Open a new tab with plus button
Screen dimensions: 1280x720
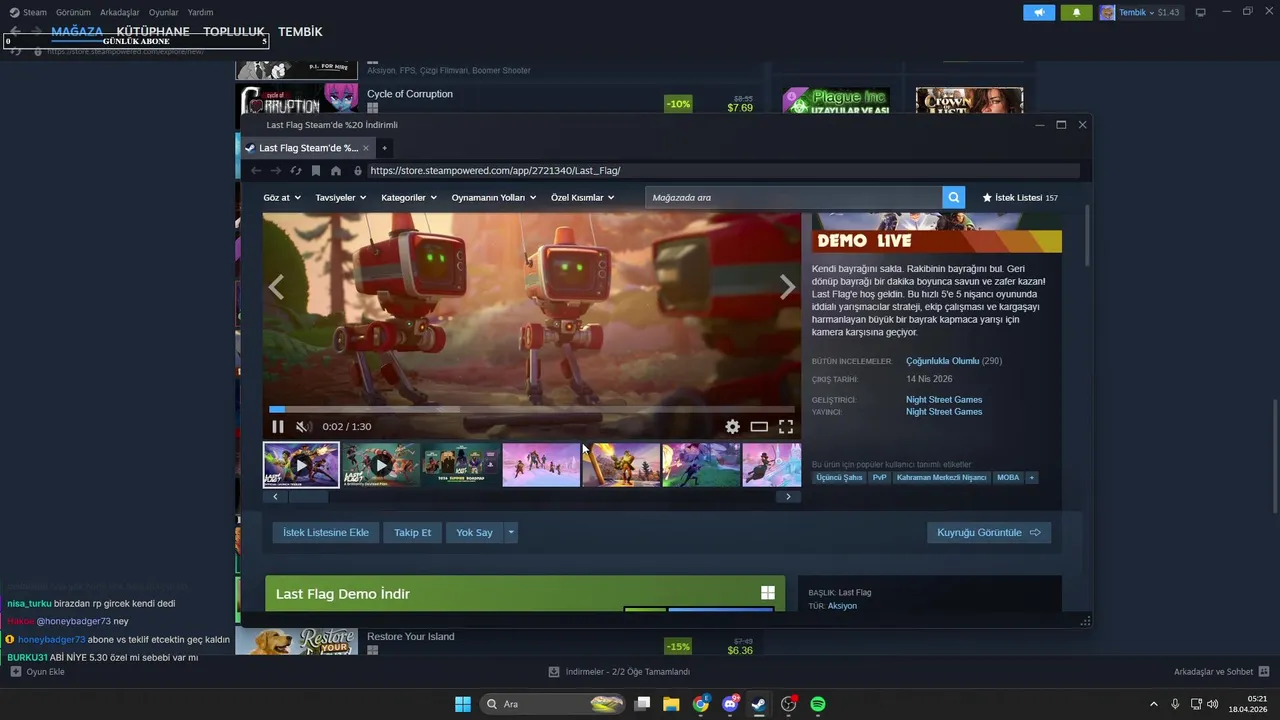[384, 148]
